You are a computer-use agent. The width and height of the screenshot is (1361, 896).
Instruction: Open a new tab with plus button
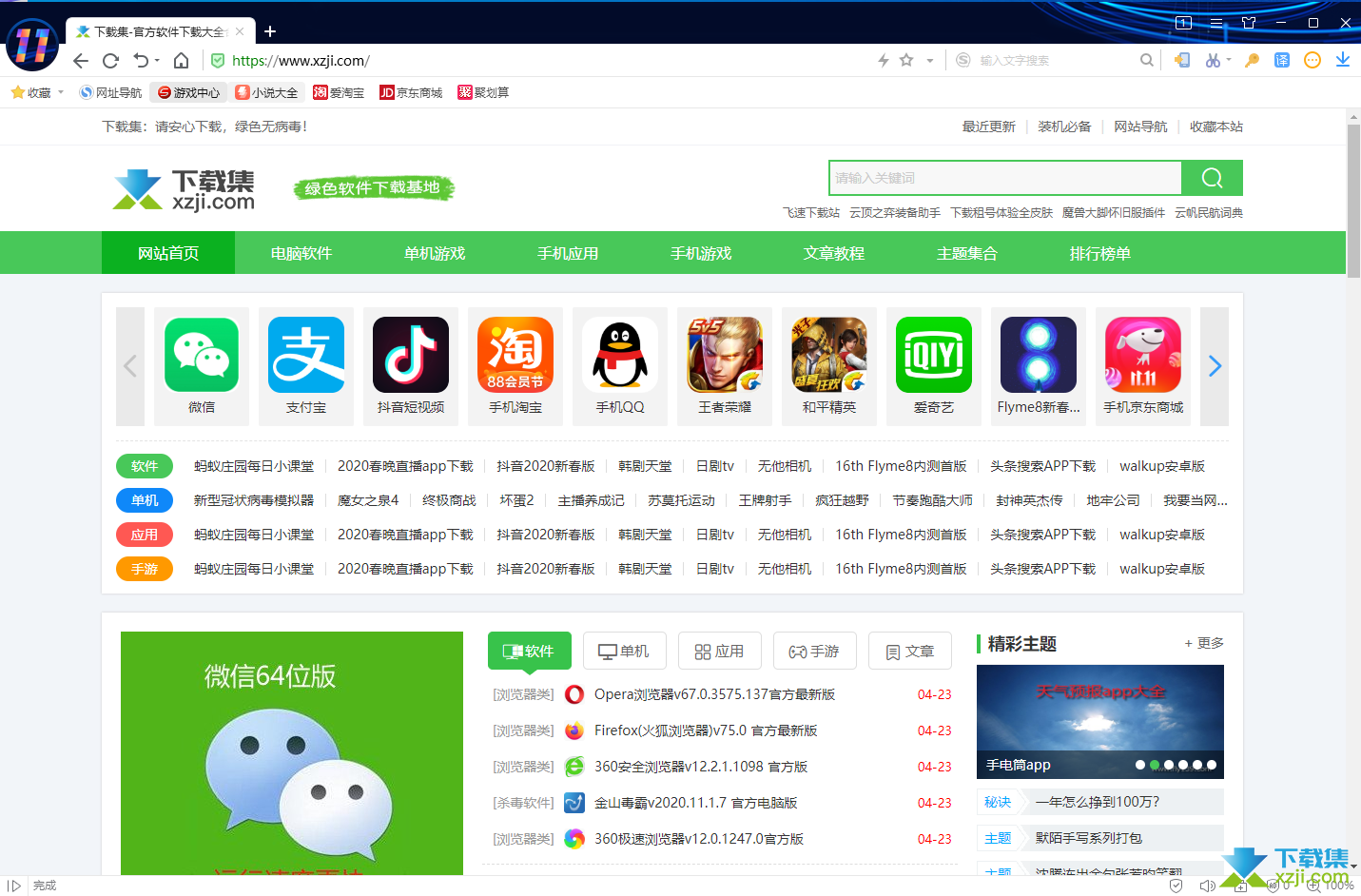coord(270,31)
